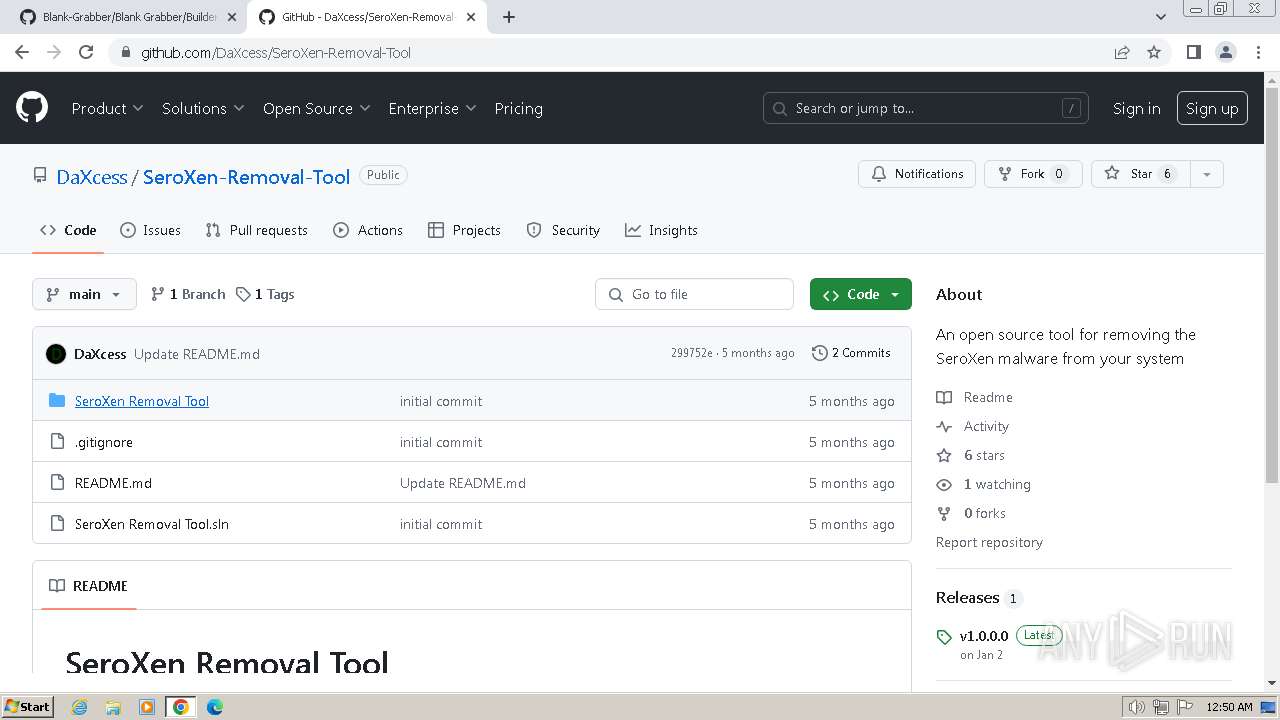Image resolution: width=1280 pixels, height=720 pixels.
Task: Open Chrome three-dot menu
Action: click(x=1258, y=52)
